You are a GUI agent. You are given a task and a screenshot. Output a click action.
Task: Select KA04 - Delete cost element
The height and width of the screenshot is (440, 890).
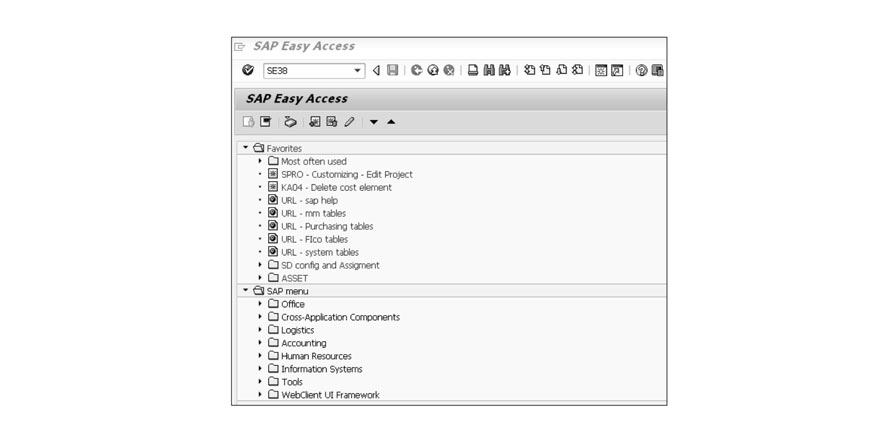[336, 187]
